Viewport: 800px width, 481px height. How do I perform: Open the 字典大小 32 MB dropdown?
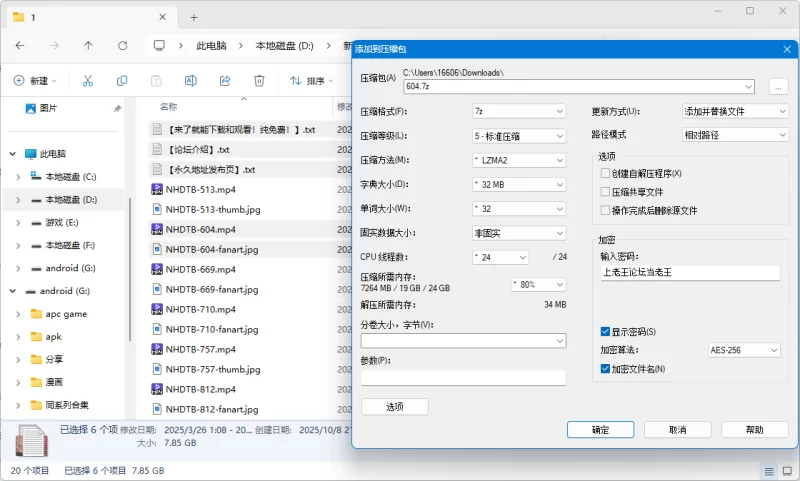click(x=519, y=185)
